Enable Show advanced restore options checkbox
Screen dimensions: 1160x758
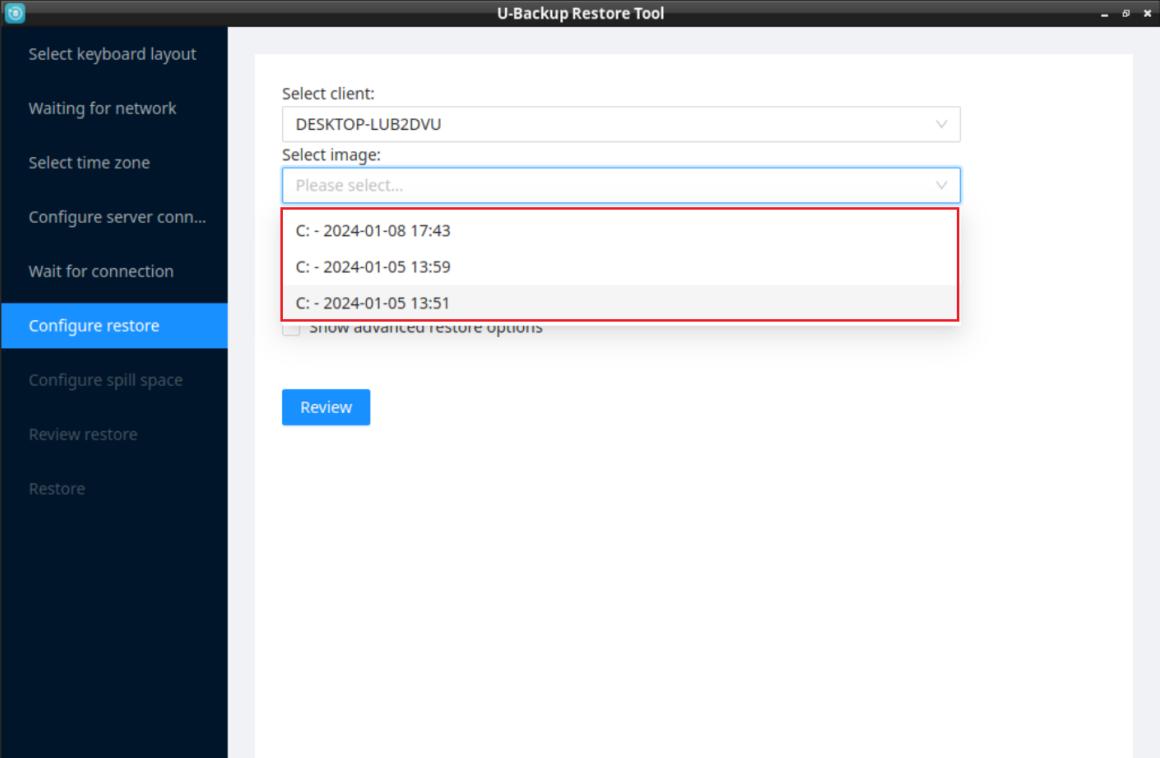tap(291, 329)
